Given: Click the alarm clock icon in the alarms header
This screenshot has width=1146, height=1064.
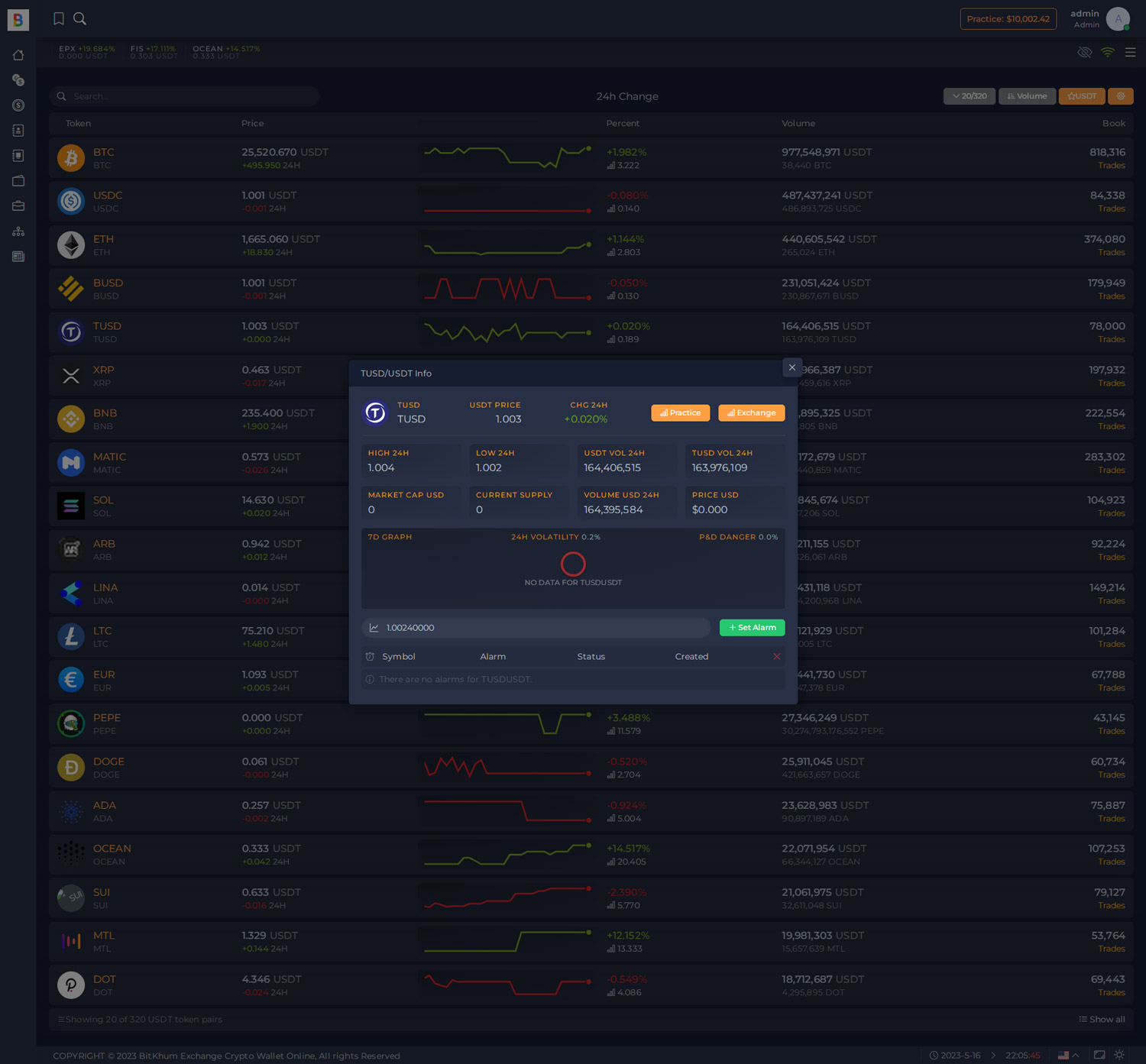Looking at the screenshot, I should [x=370, y=657].
